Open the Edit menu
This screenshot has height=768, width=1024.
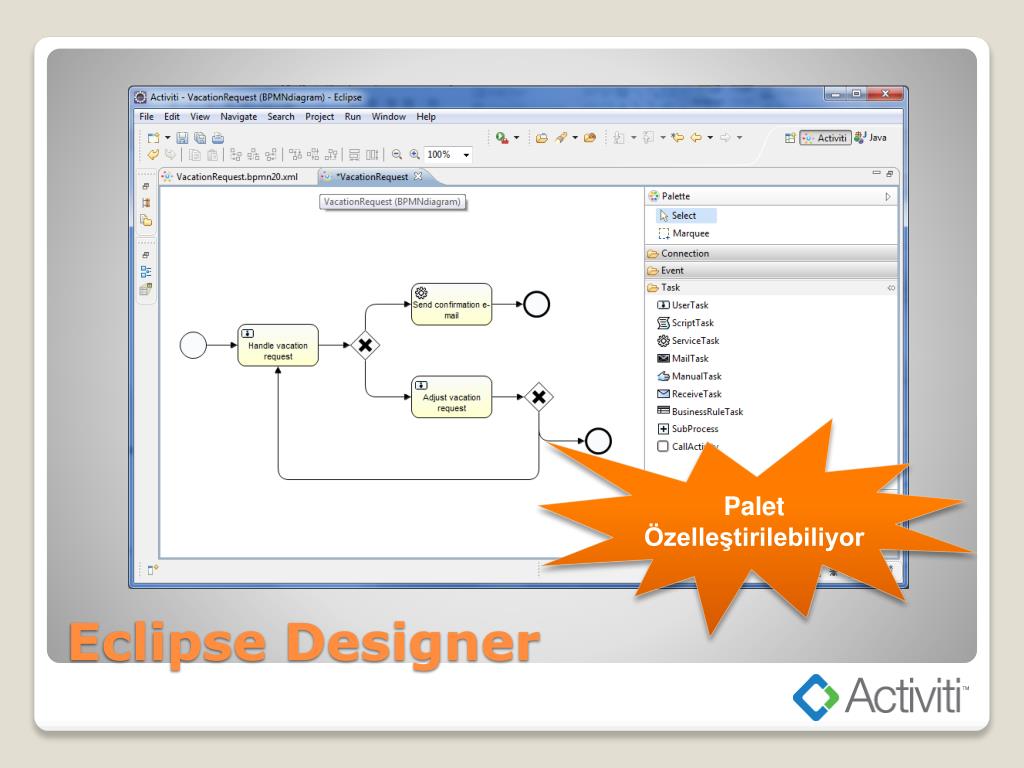pos(172,117)
